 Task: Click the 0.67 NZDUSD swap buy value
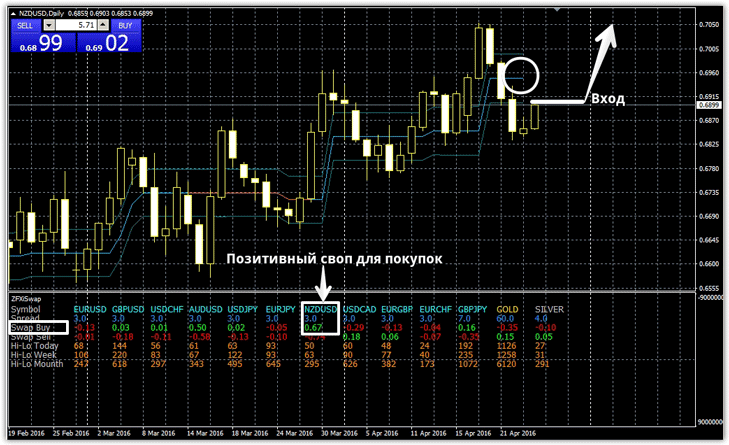point(312,327)
